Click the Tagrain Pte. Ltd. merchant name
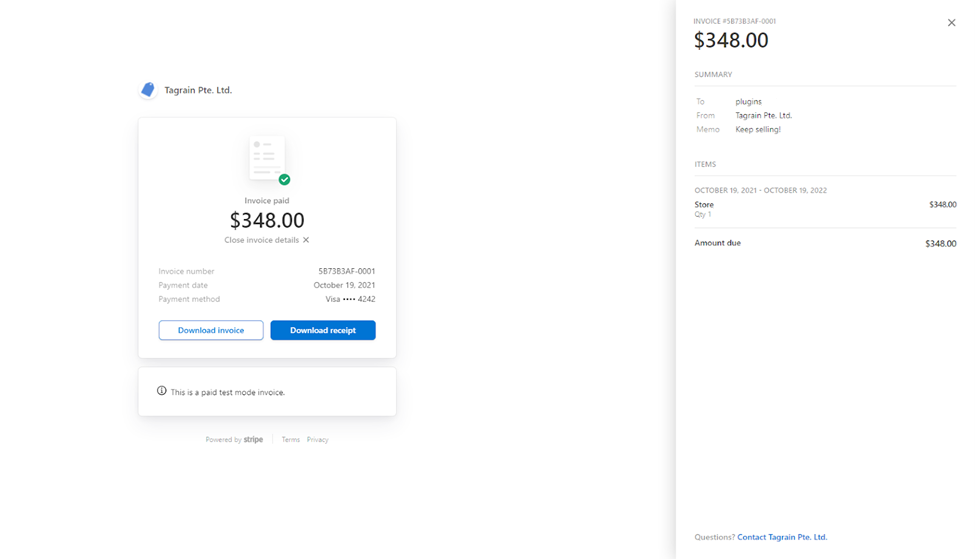Screen dimensions: 975x559 (x=198, y=90)
